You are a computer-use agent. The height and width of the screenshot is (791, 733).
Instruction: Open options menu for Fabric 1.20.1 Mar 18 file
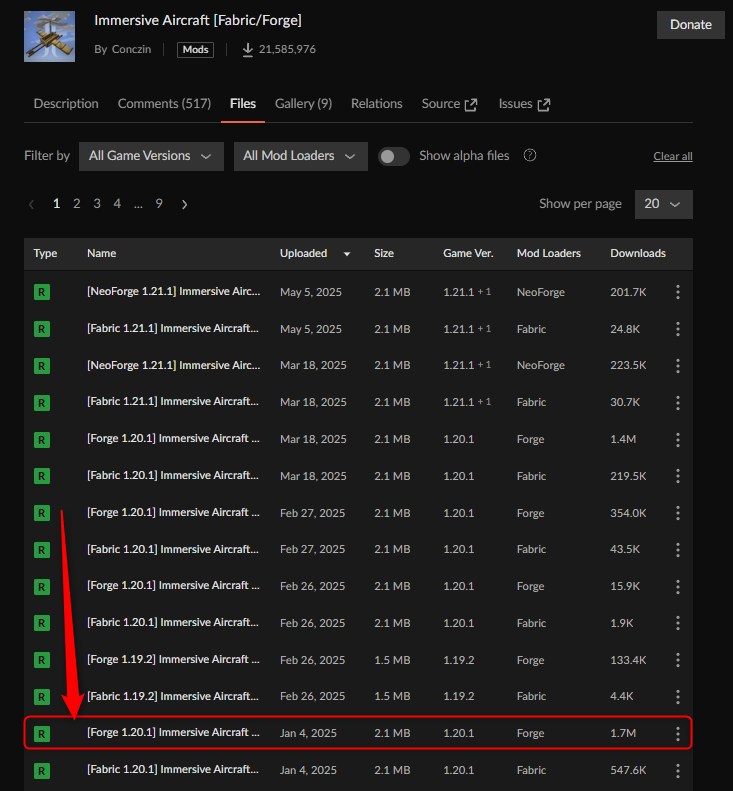click(x=678, y=476)
